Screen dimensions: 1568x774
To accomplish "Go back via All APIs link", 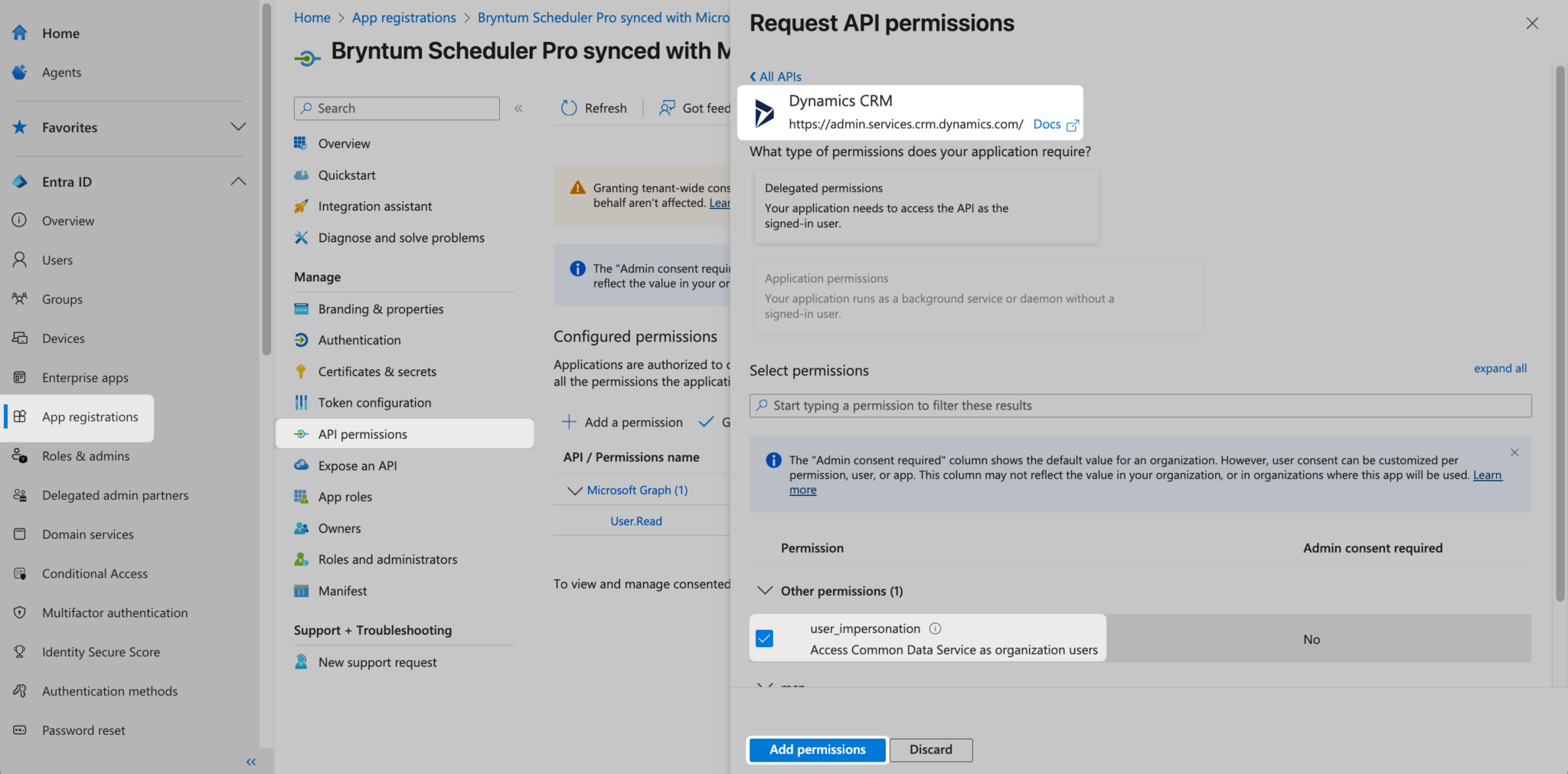I will click(776, 77).
